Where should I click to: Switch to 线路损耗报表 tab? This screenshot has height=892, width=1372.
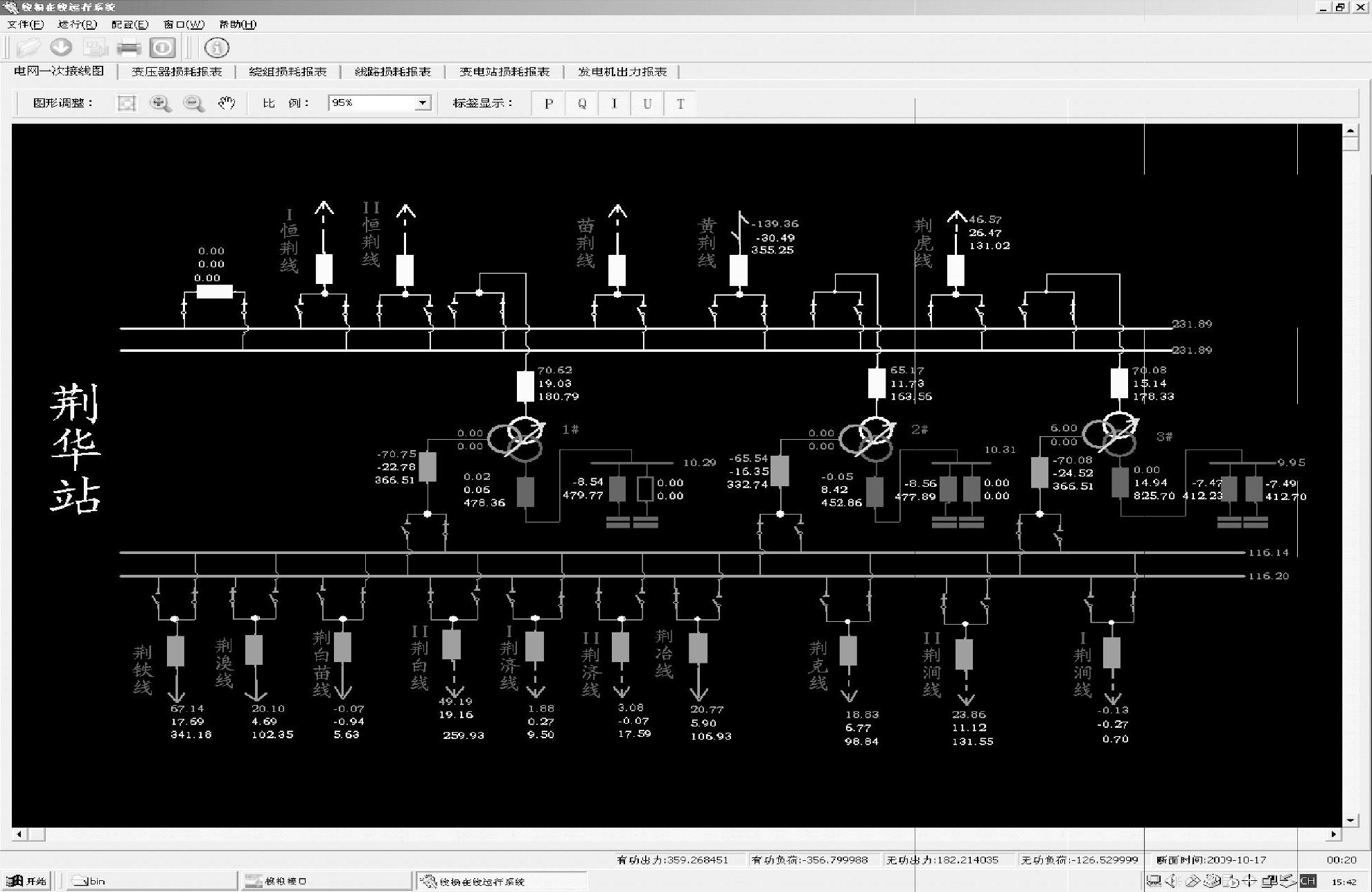tap(393, 71)
